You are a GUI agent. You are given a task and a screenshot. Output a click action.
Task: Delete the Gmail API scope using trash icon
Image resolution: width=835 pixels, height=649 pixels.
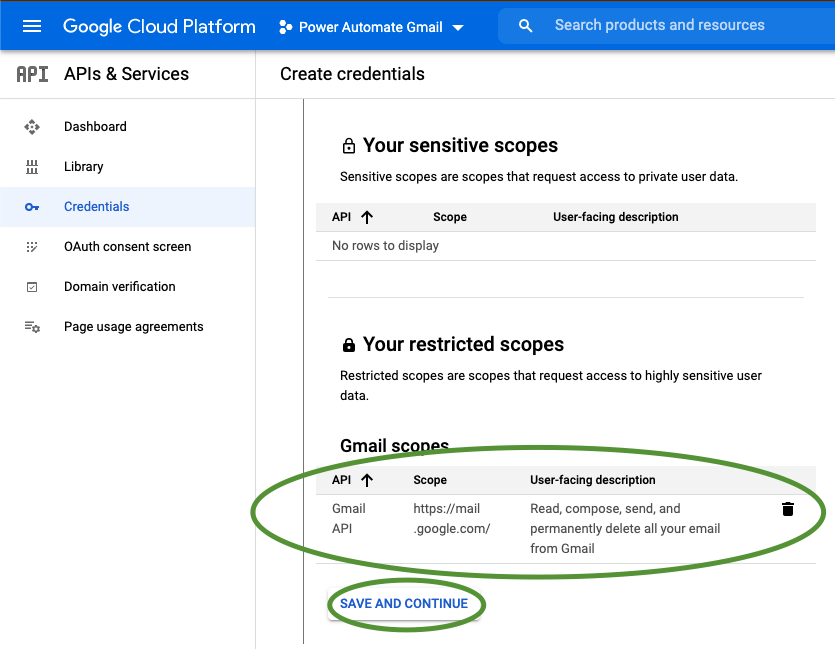[788, 509]
